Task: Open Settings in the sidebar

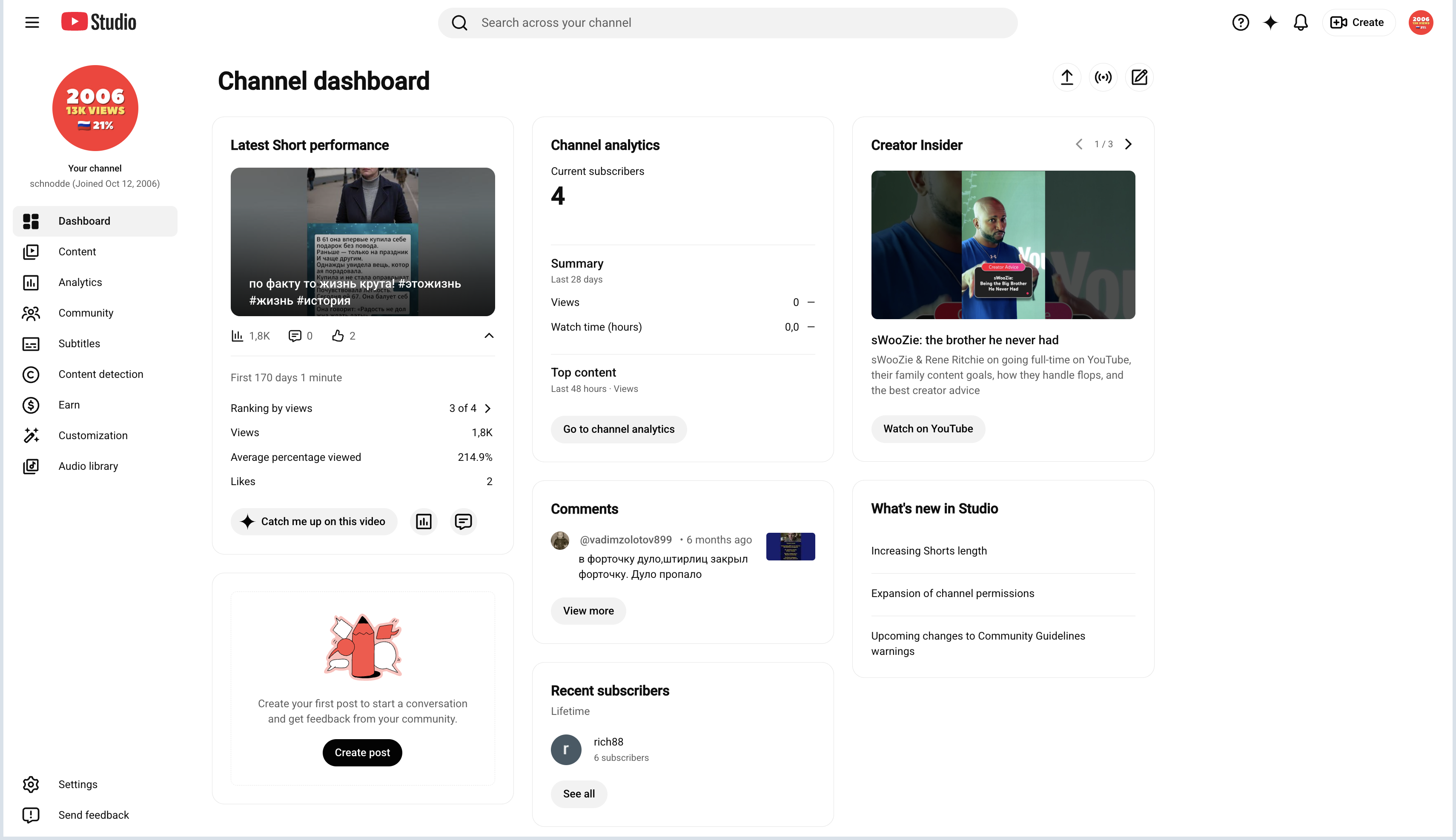Action: 95,784
